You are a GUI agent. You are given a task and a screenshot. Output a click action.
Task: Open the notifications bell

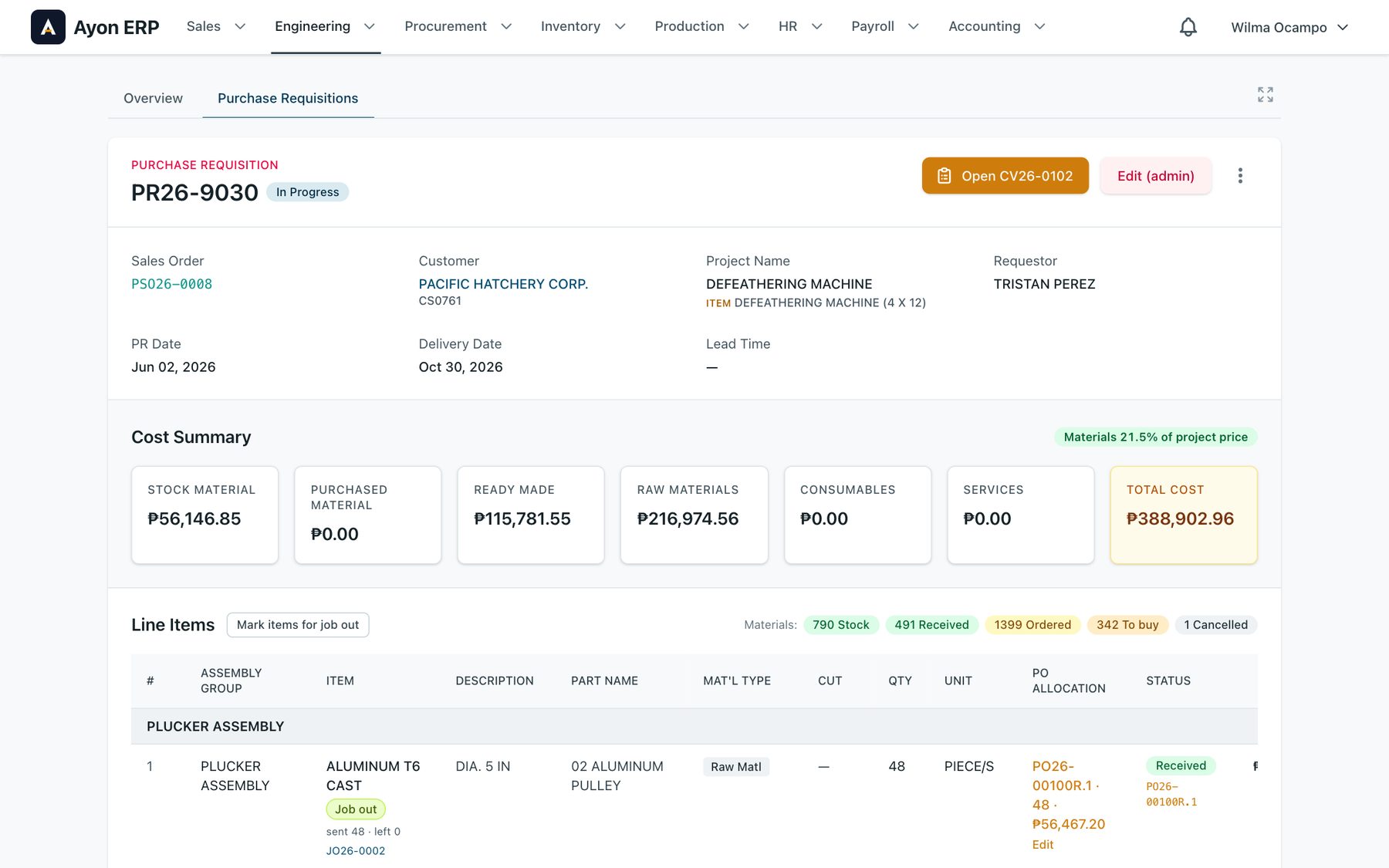[1188, 27]
